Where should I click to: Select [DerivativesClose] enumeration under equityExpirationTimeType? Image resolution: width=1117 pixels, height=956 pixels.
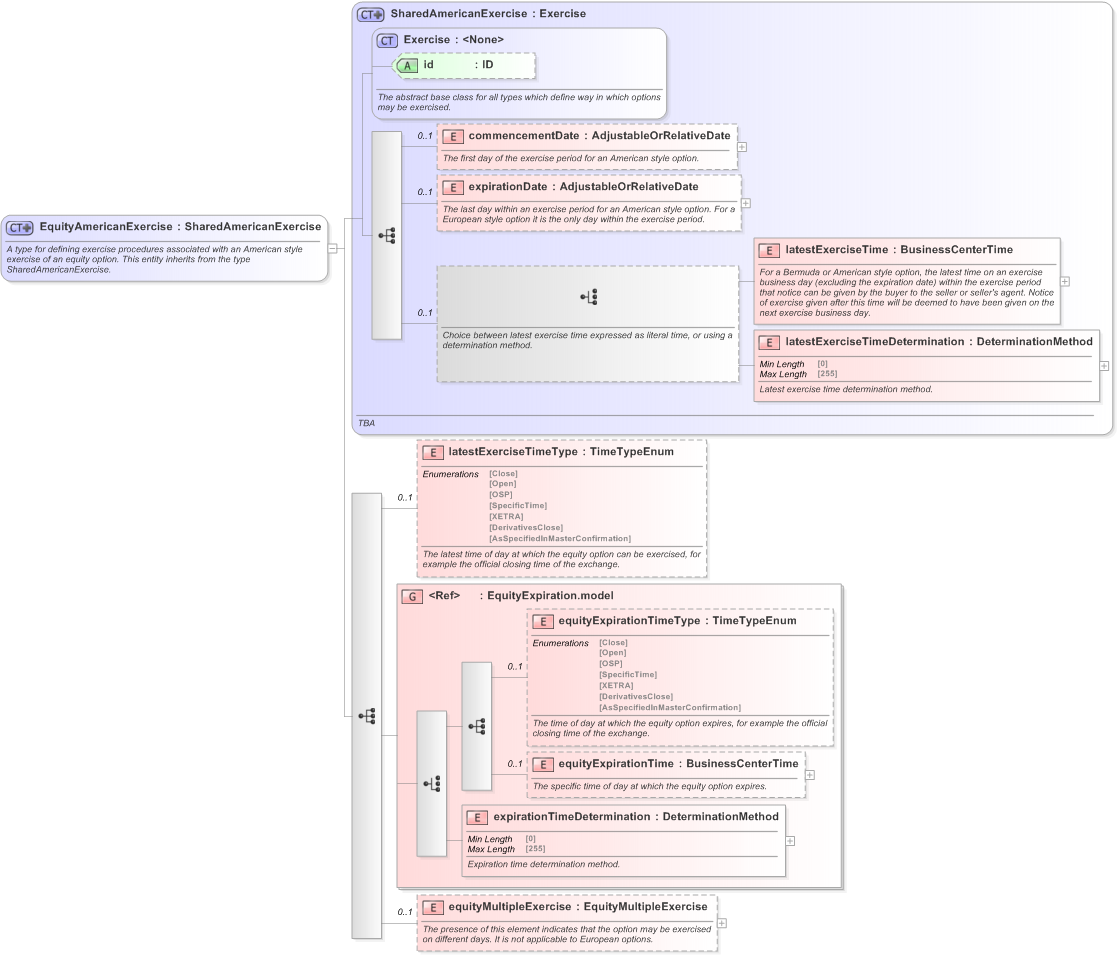[x=635, y=697]
